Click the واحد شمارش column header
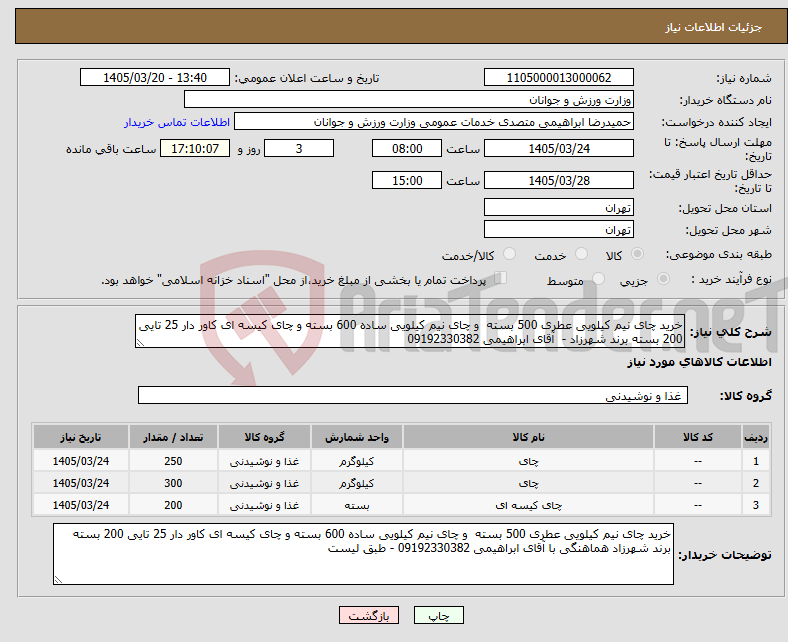The height and width of the screenshot is (642, 788). (357, 437)
